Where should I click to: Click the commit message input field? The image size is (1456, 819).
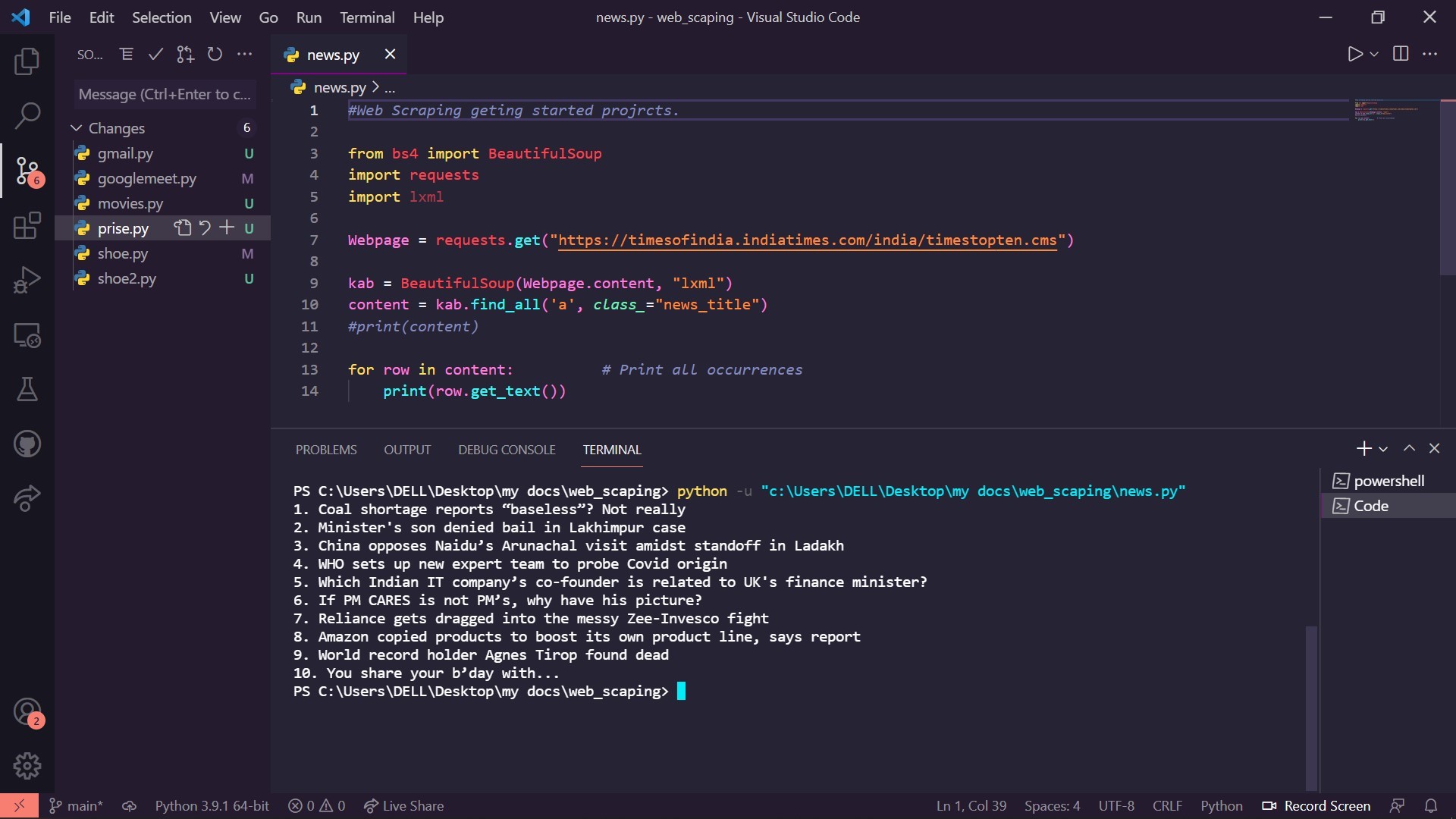click(165, 94)
